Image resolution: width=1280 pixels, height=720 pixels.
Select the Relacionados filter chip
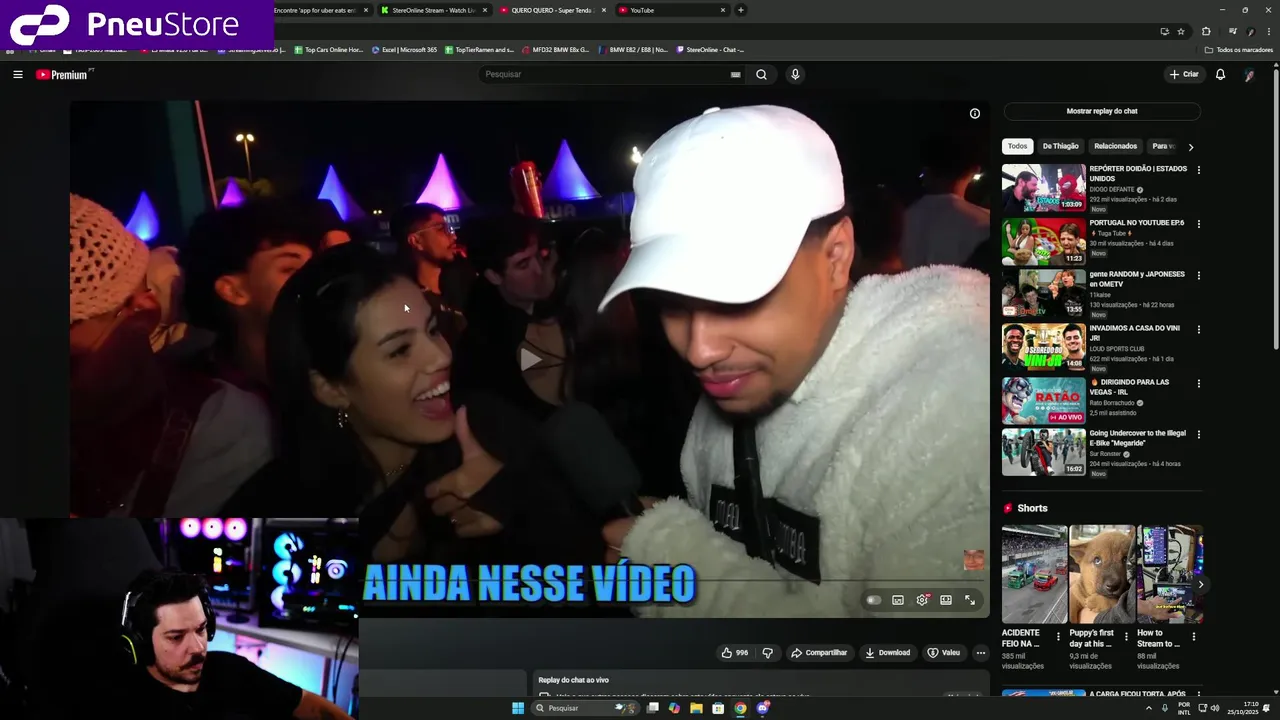pyautogui.click(x=1115, y=146)
